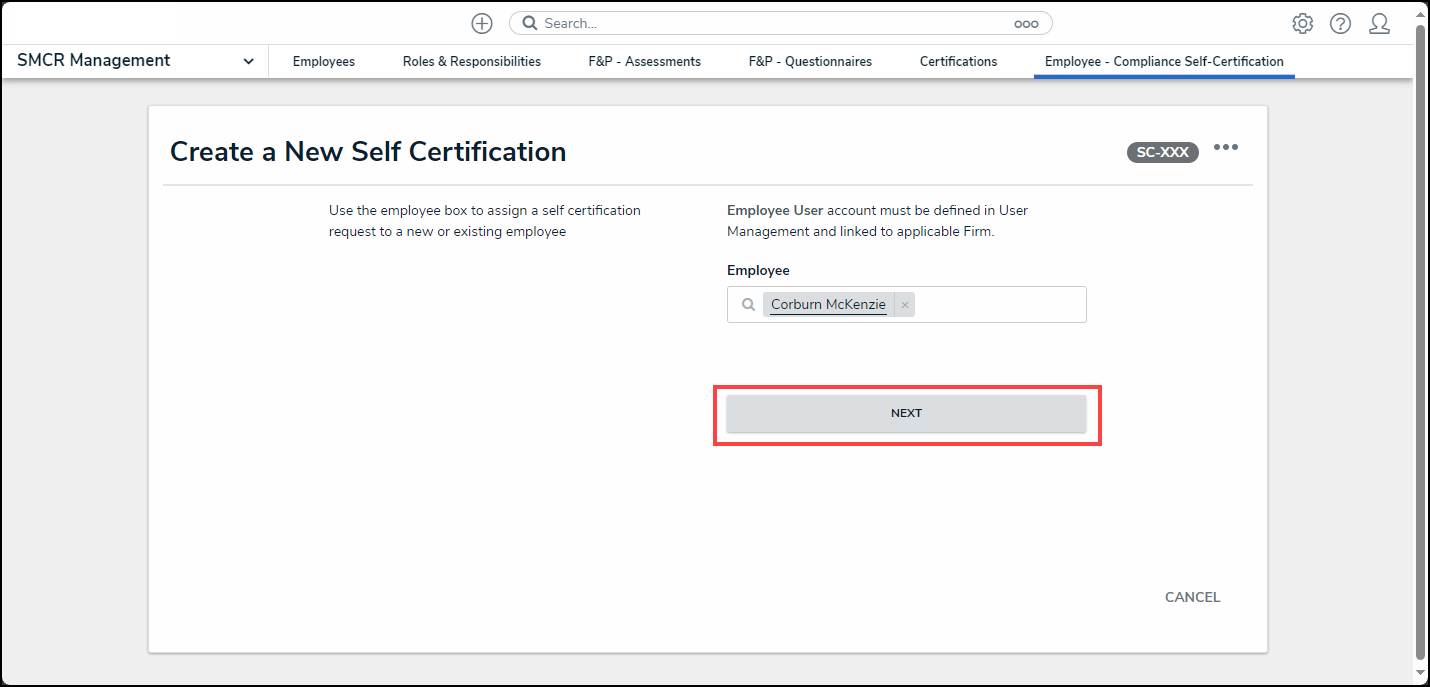The image size is (1430, 687).
Task: Open the user profile icon
Action: tap(1379, 24)
